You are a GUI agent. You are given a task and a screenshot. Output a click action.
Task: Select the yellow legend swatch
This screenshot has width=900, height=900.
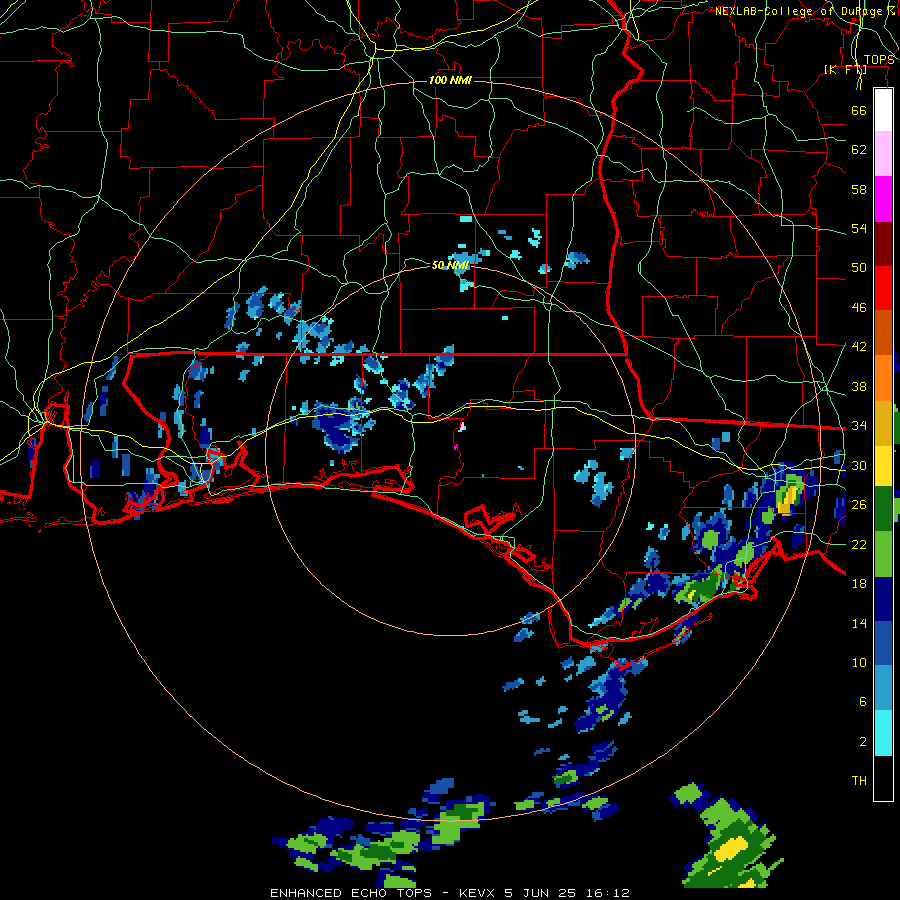tap(883, 465)
